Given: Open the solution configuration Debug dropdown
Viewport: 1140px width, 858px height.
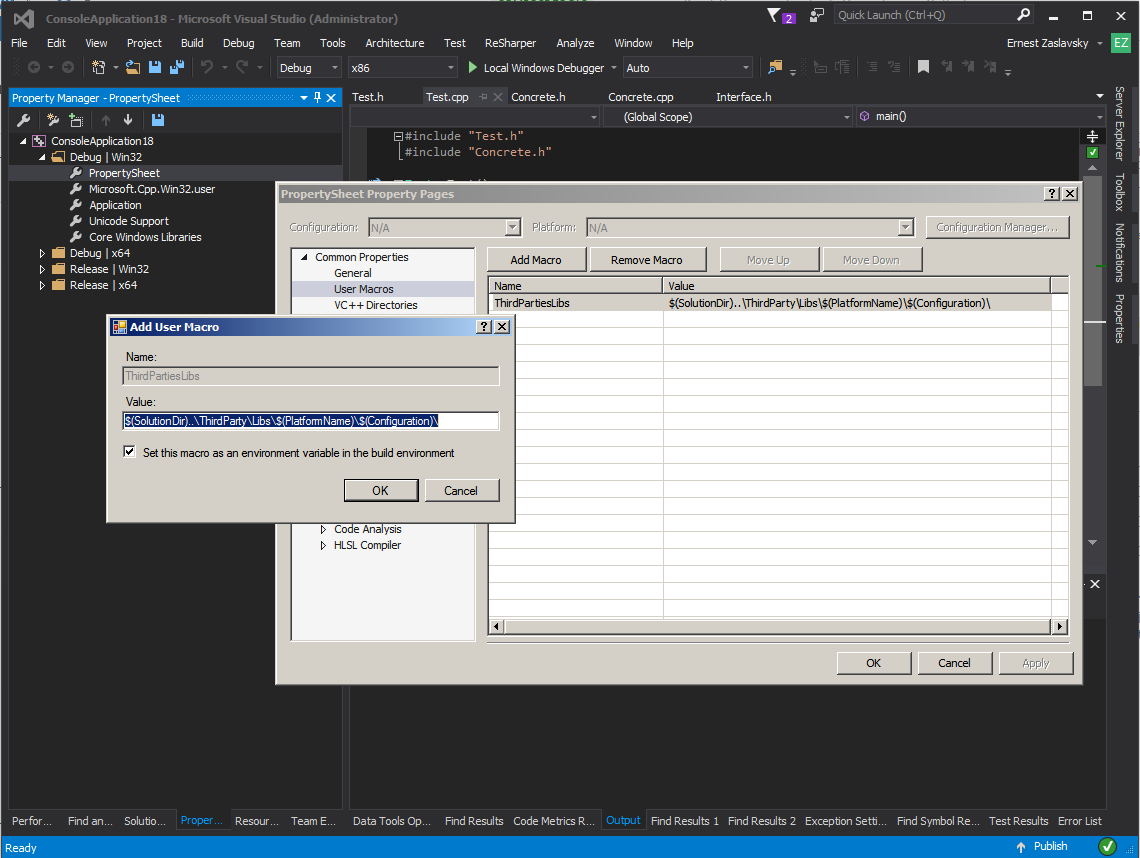Looking at the screenshot, I should point(310,68).
